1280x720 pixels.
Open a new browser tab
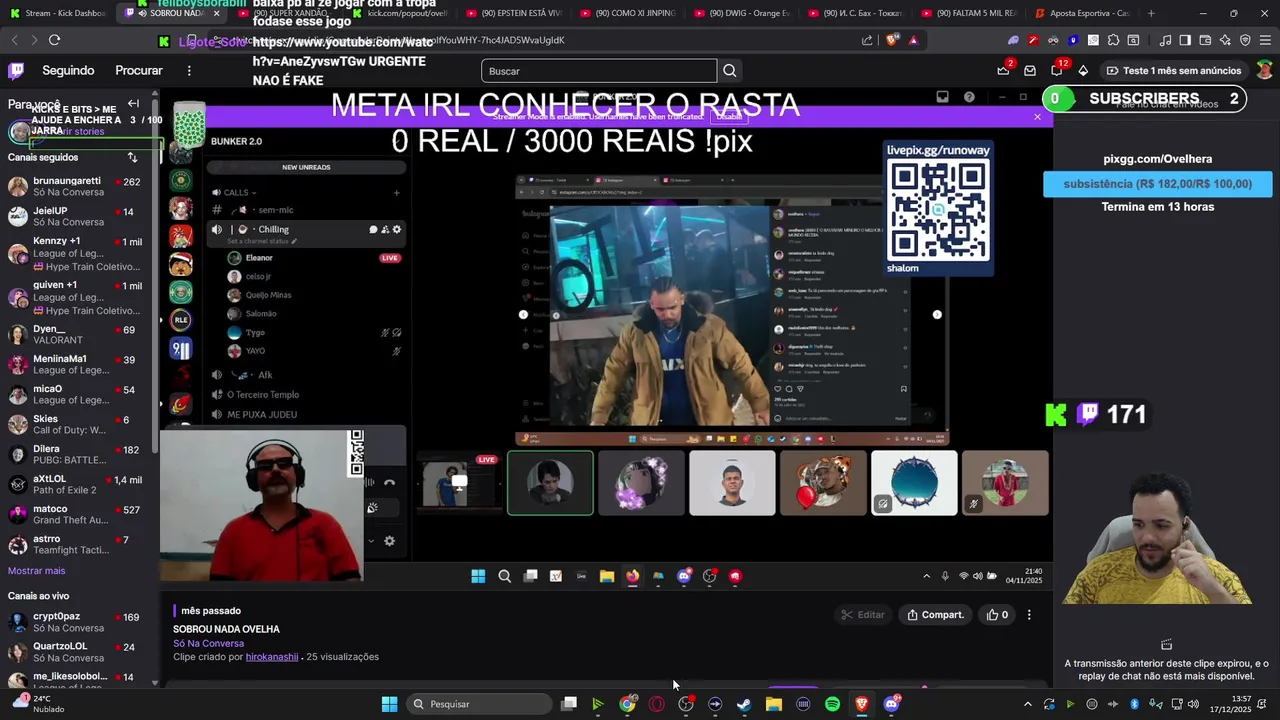(1151, 13)
